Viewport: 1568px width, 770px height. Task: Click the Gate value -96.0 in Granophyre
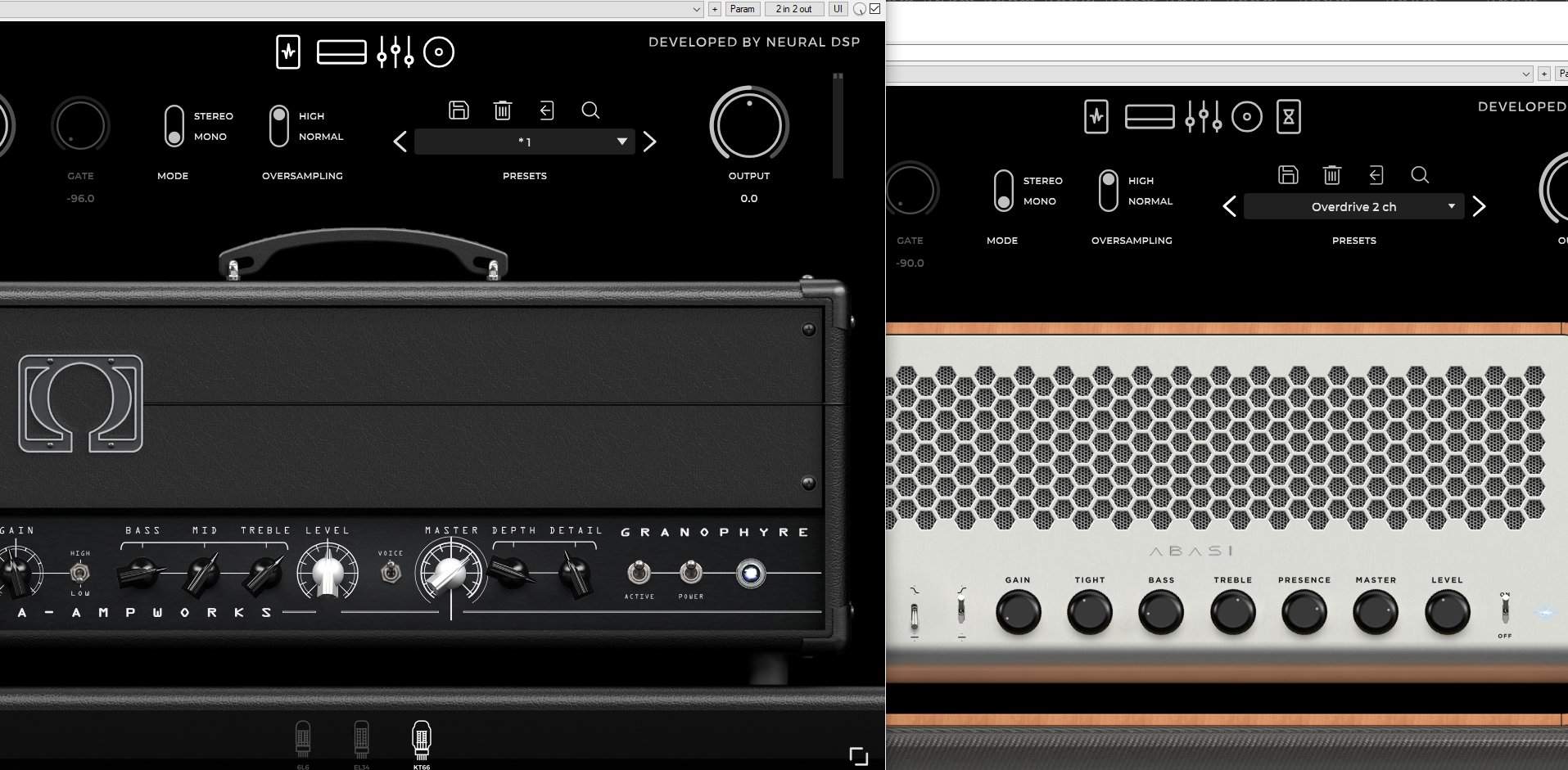coord(80,198)
